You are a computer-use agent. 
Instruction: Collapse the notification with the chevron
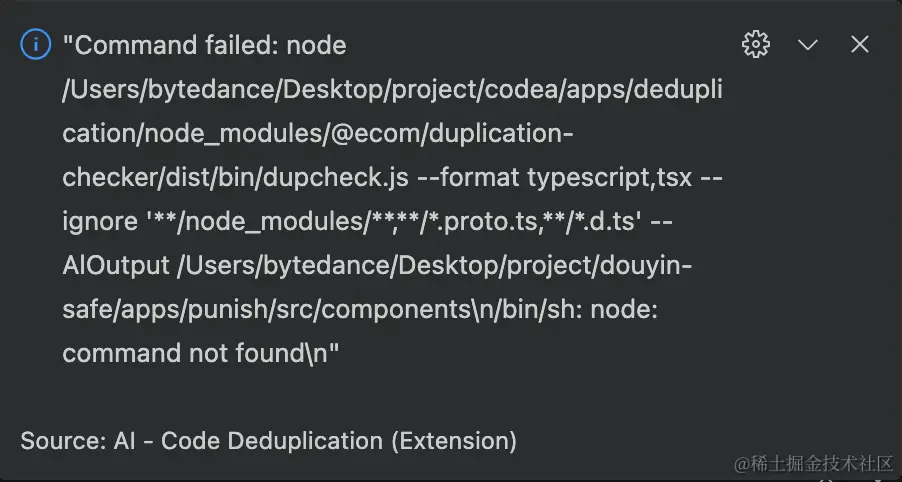pos(808,44)
